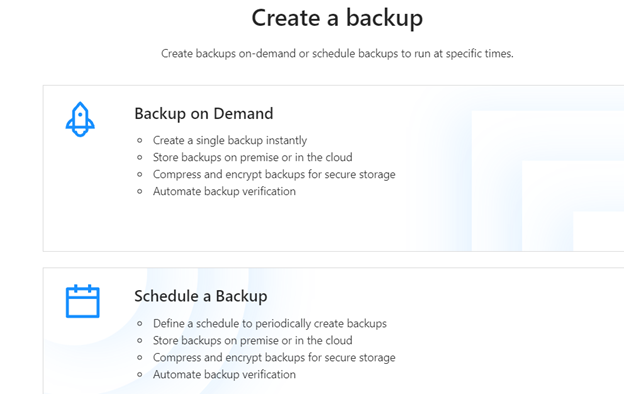Click the Create a backup page title
This screenshot has width=624, height=394.
337,18
